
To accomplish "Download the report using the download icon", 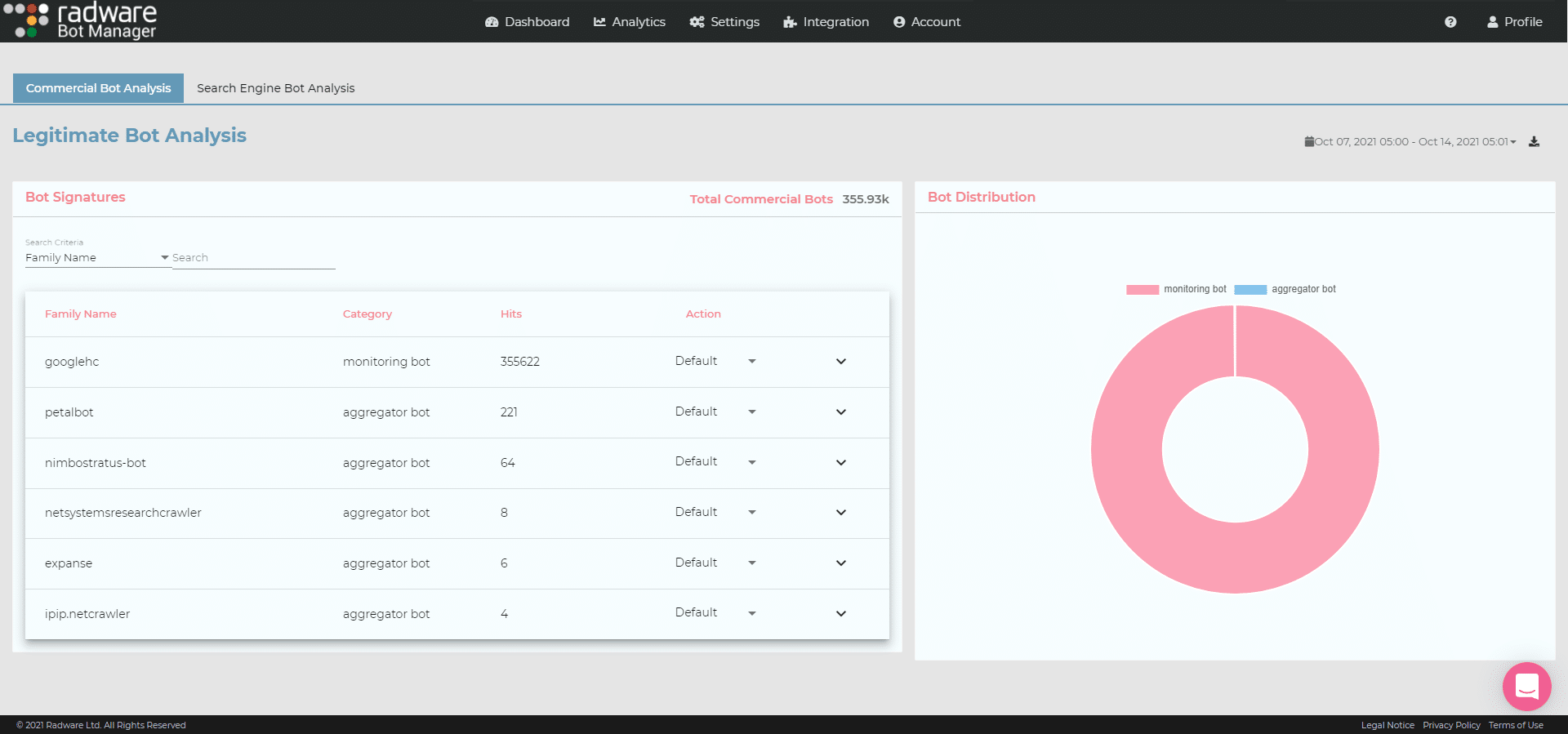I will (x=1535, y=141).
